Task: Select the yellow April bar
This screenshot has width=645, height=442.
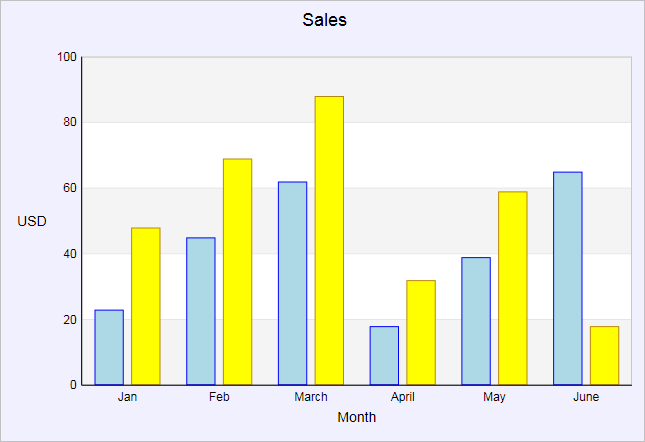Action: (x=421, y=332)
